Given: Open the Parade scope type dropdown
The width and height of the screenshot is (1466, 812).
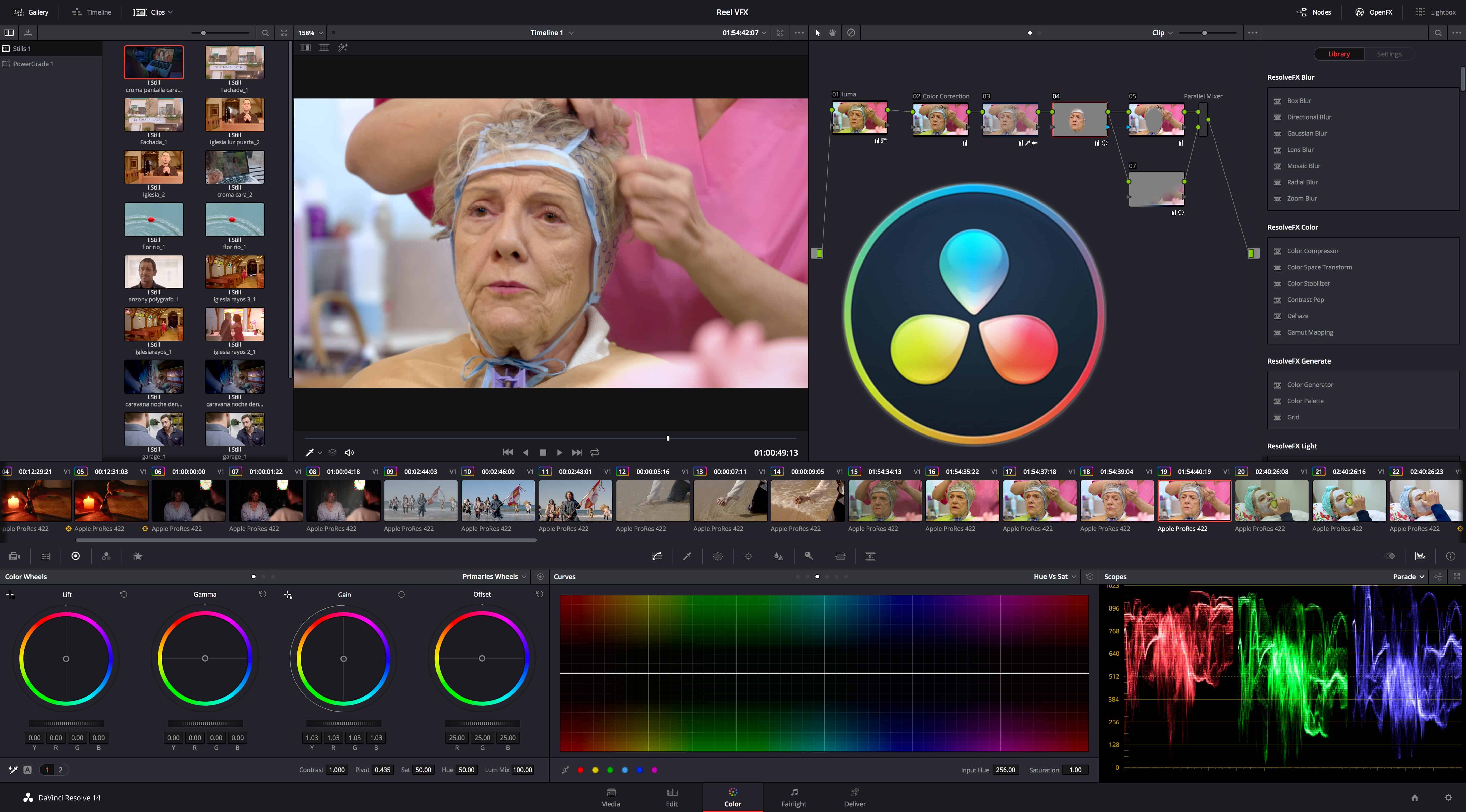Looking at the screenshot, I should [x=1408, y=577].
